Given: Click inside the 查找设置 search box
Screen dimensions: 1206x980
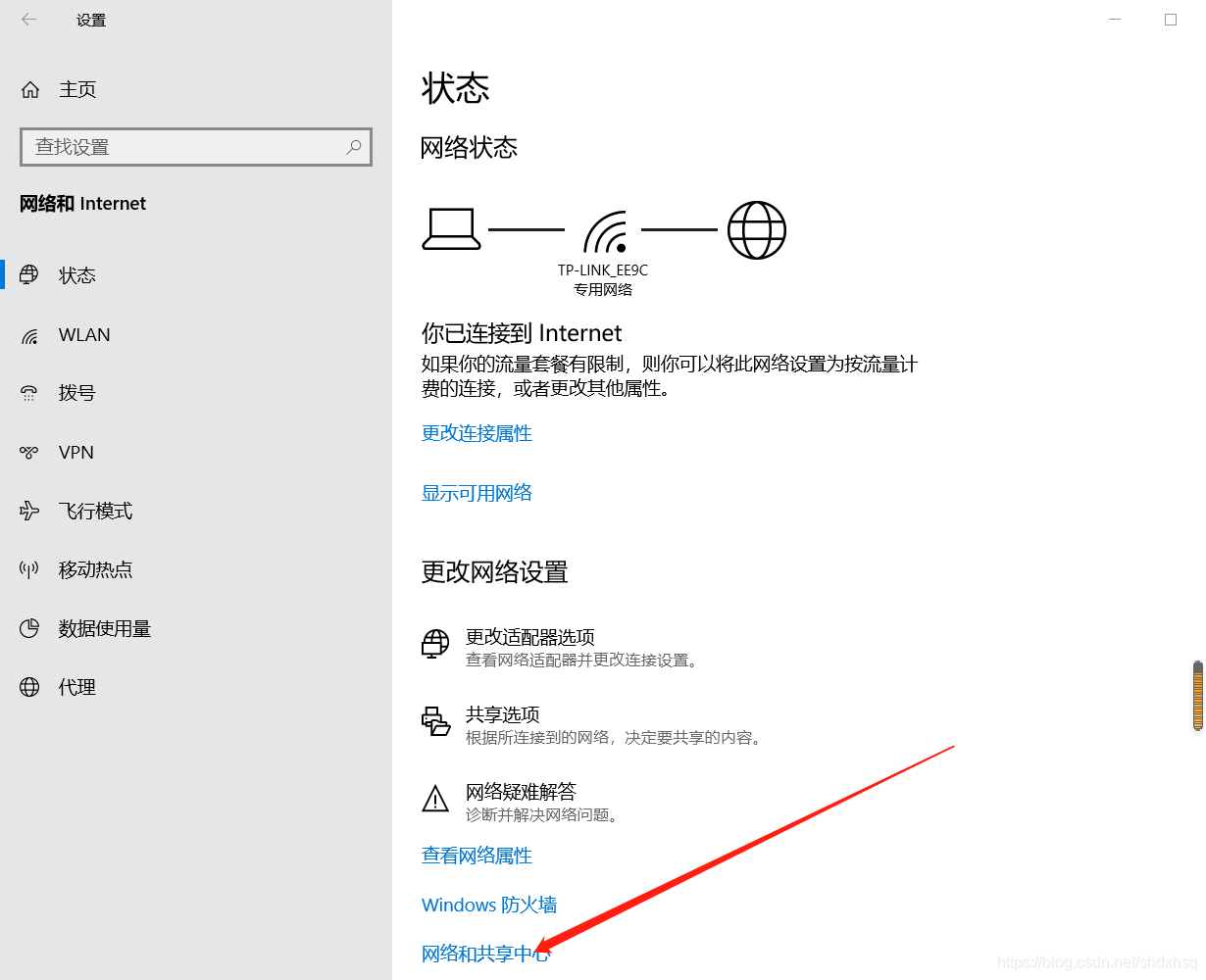Looking at the screenshot, I should point(196,146).
